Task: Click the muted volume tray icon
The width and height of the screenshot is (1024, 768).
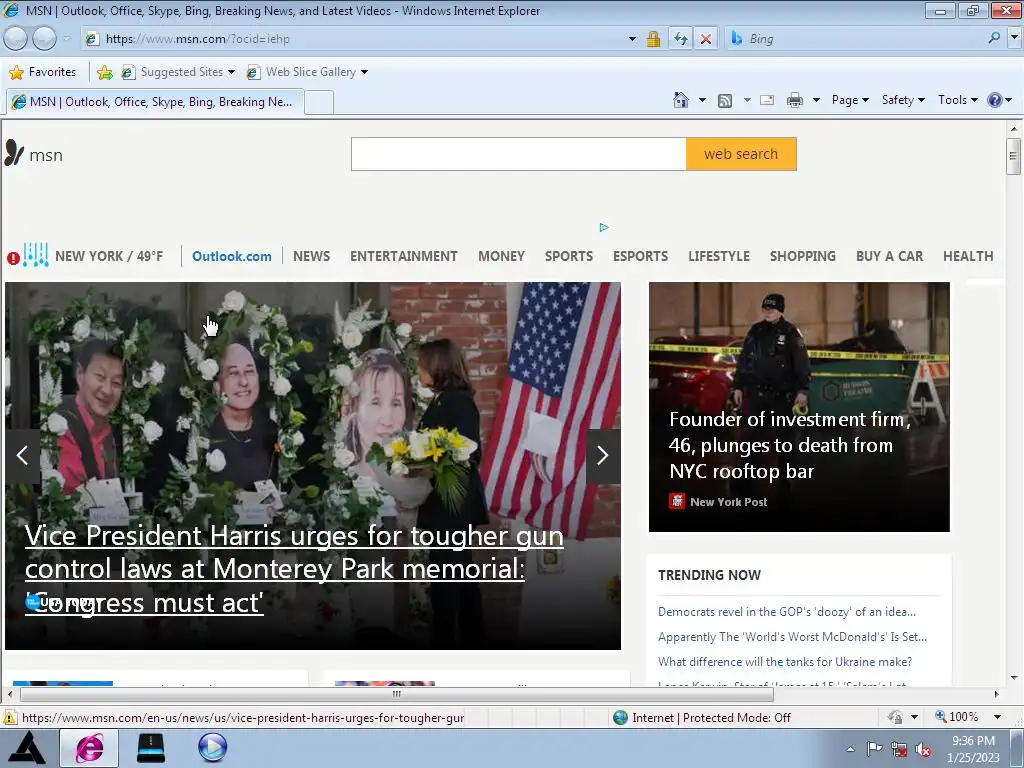Action: 923,749
